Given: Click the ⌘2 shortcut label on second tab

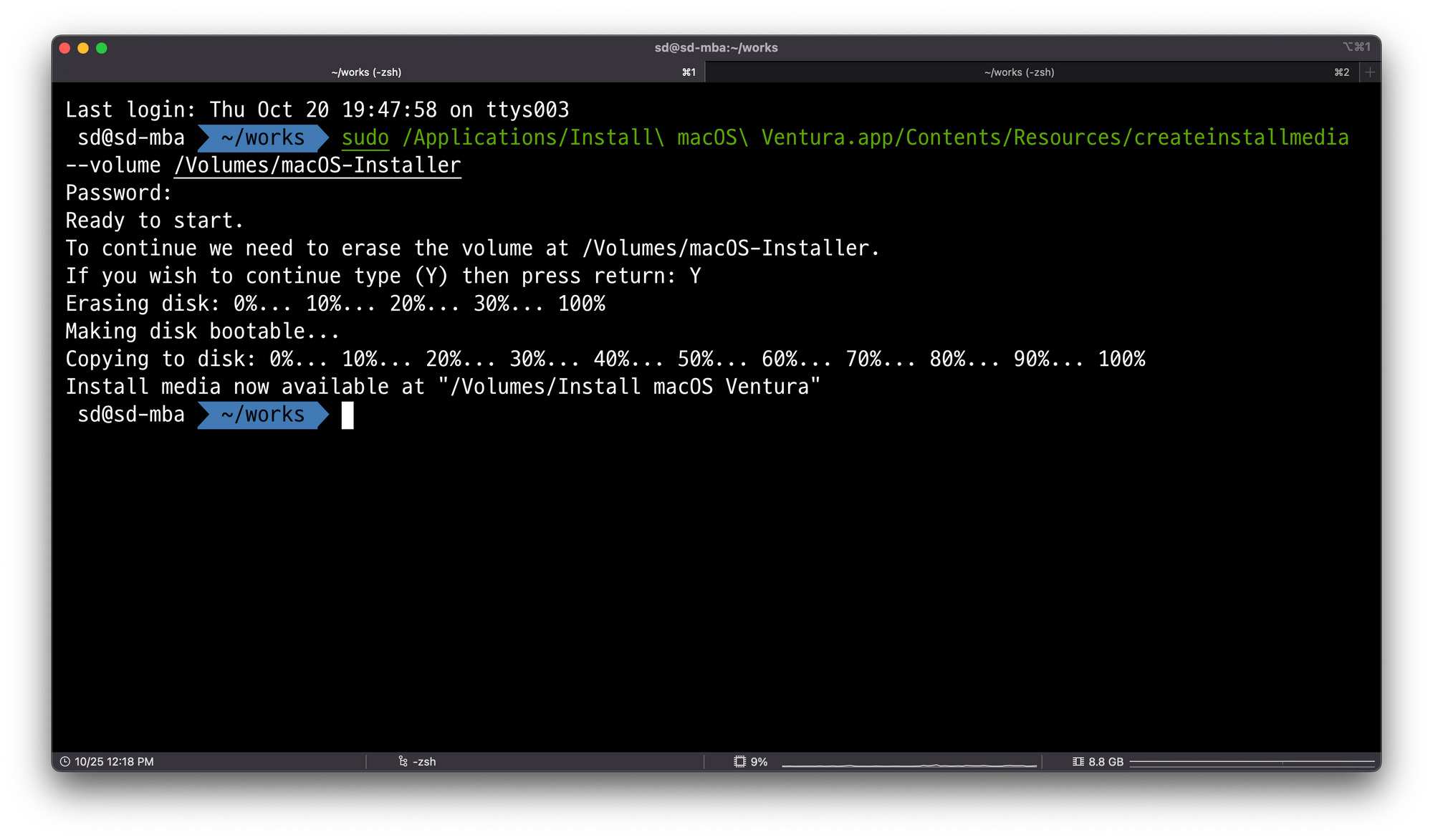Looking at the screenshot, I should pyautogui.click(x=1341, y=72).
